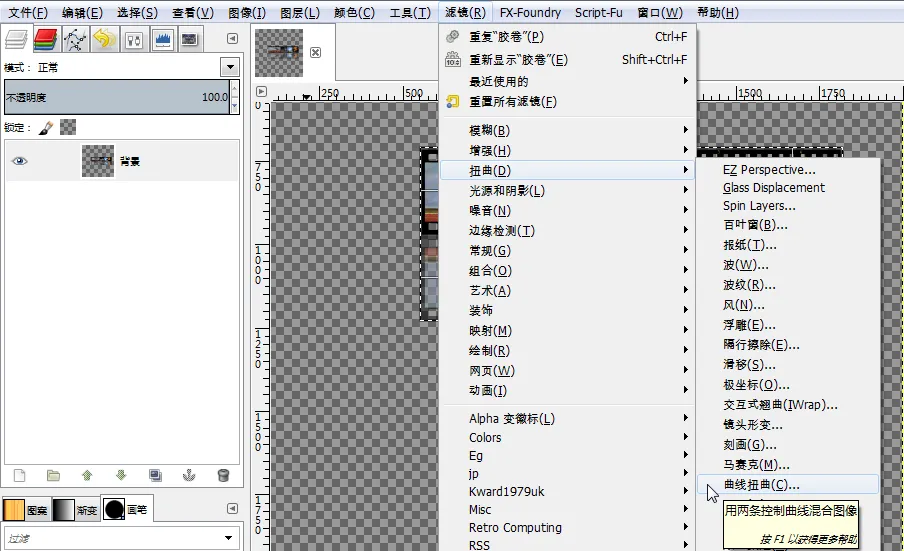Anchor the floating layer icon
The width and height of the screenshot is (904, 551).
189,475
